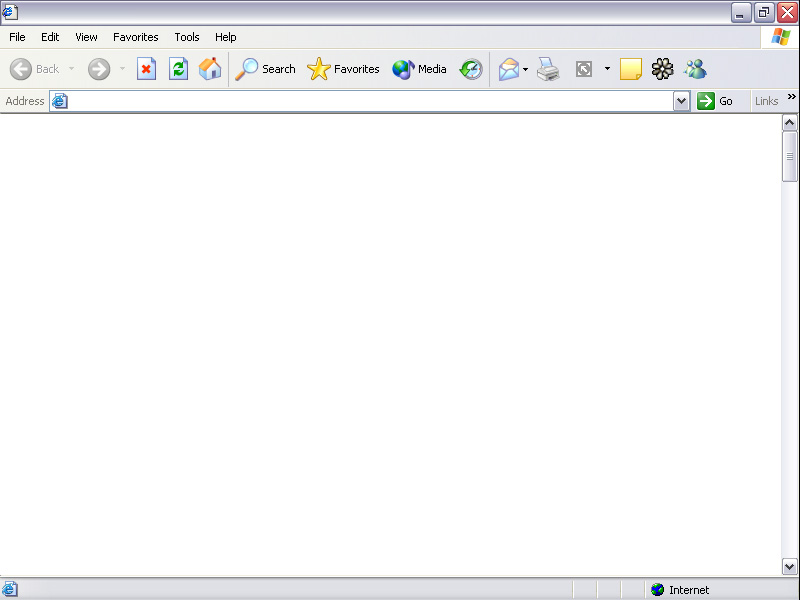
Task: Click the Forward navigation arrow button
Action: 98,69
